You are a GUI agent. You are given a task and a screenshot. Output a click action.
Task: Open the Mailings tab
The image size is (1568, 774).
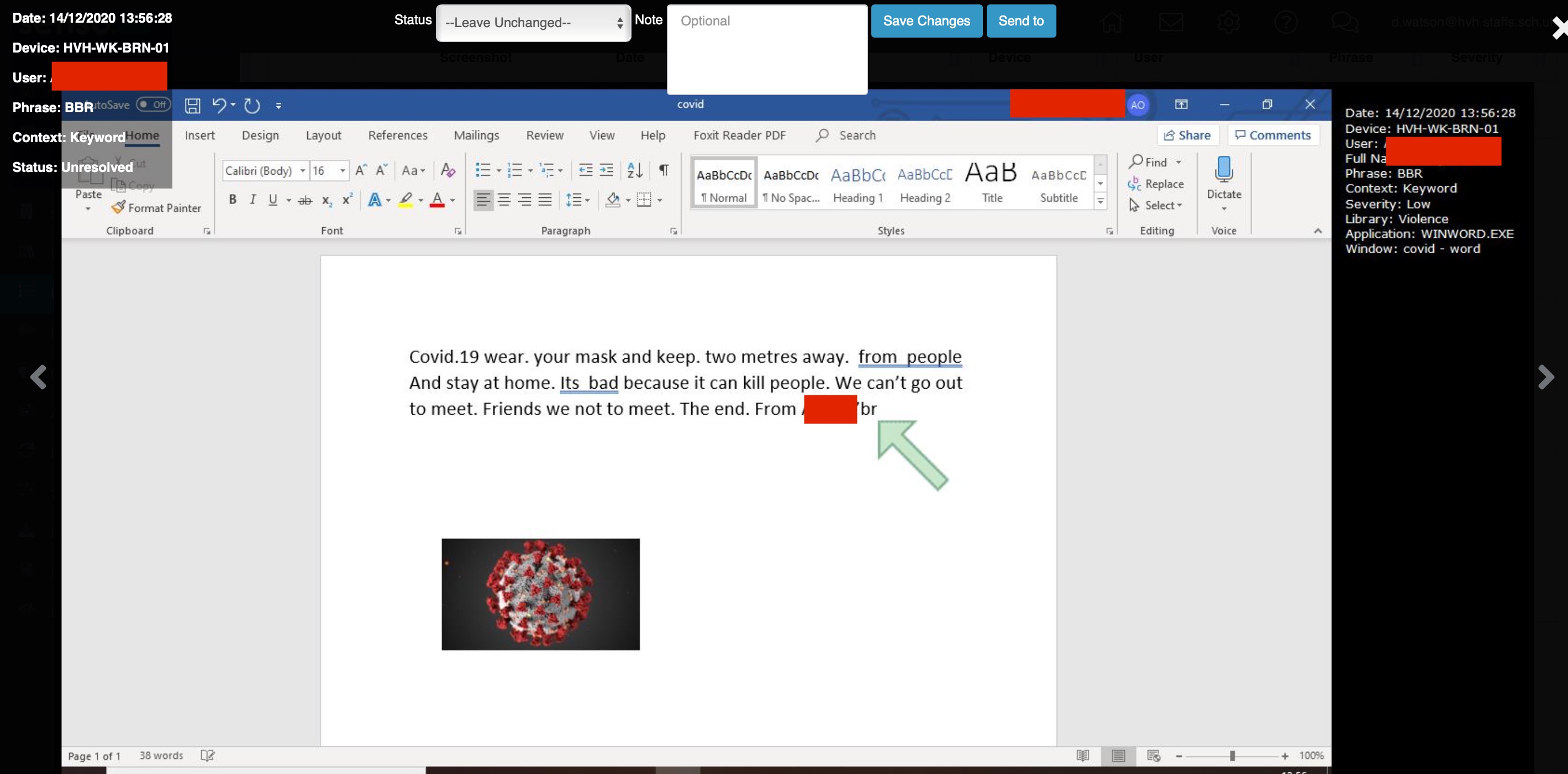(476, 135)
